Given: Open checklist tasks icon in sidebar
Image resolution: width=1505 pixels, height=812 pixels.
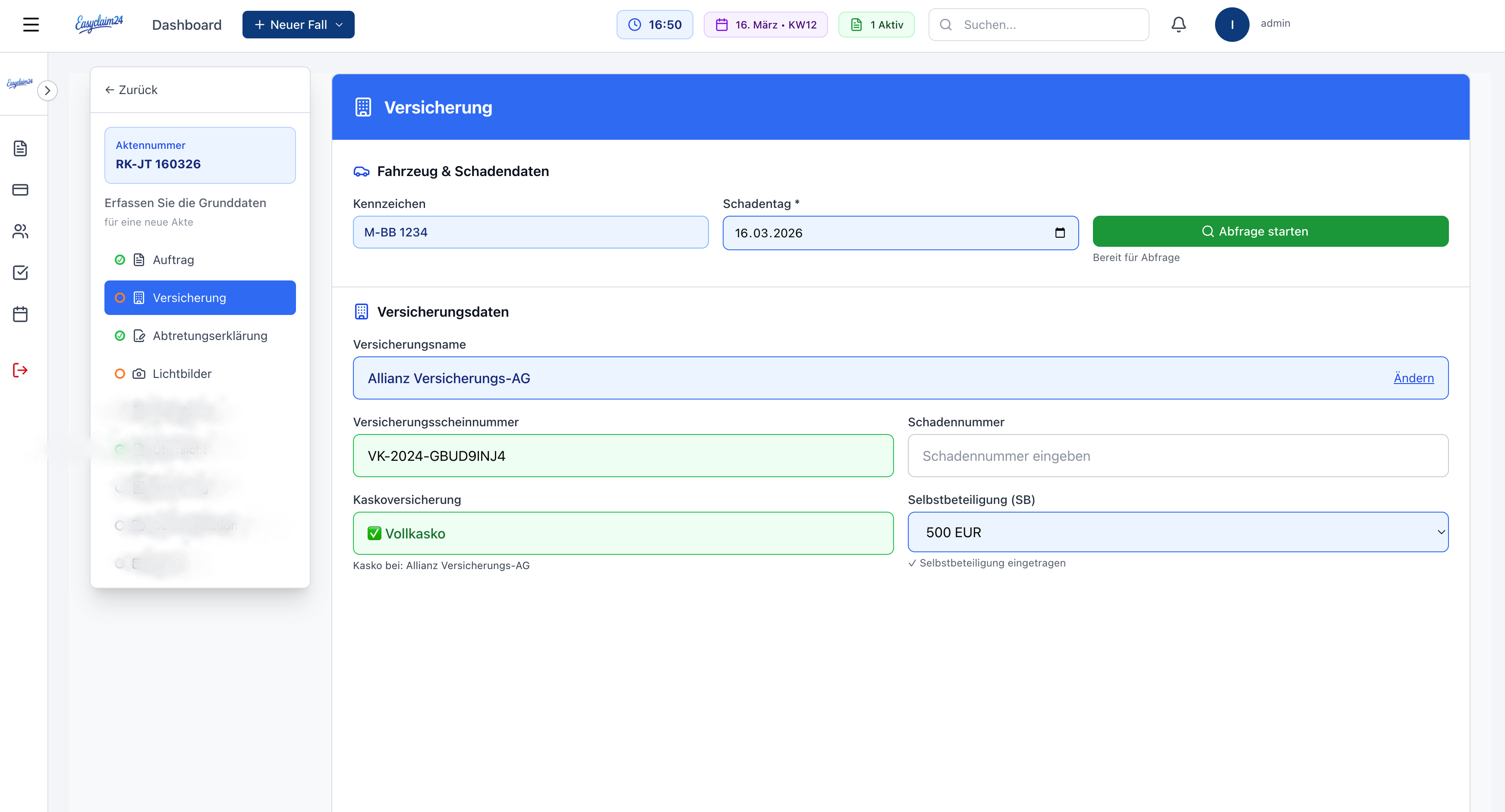Looking at the screenshot, I should click(x=20, y=273).
